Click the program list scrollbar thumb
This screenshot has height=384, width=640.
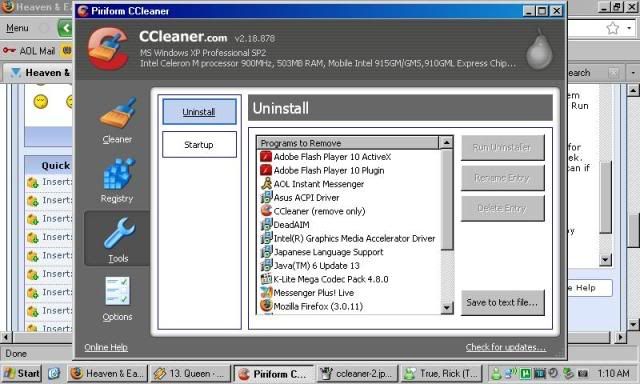point(447,199)
